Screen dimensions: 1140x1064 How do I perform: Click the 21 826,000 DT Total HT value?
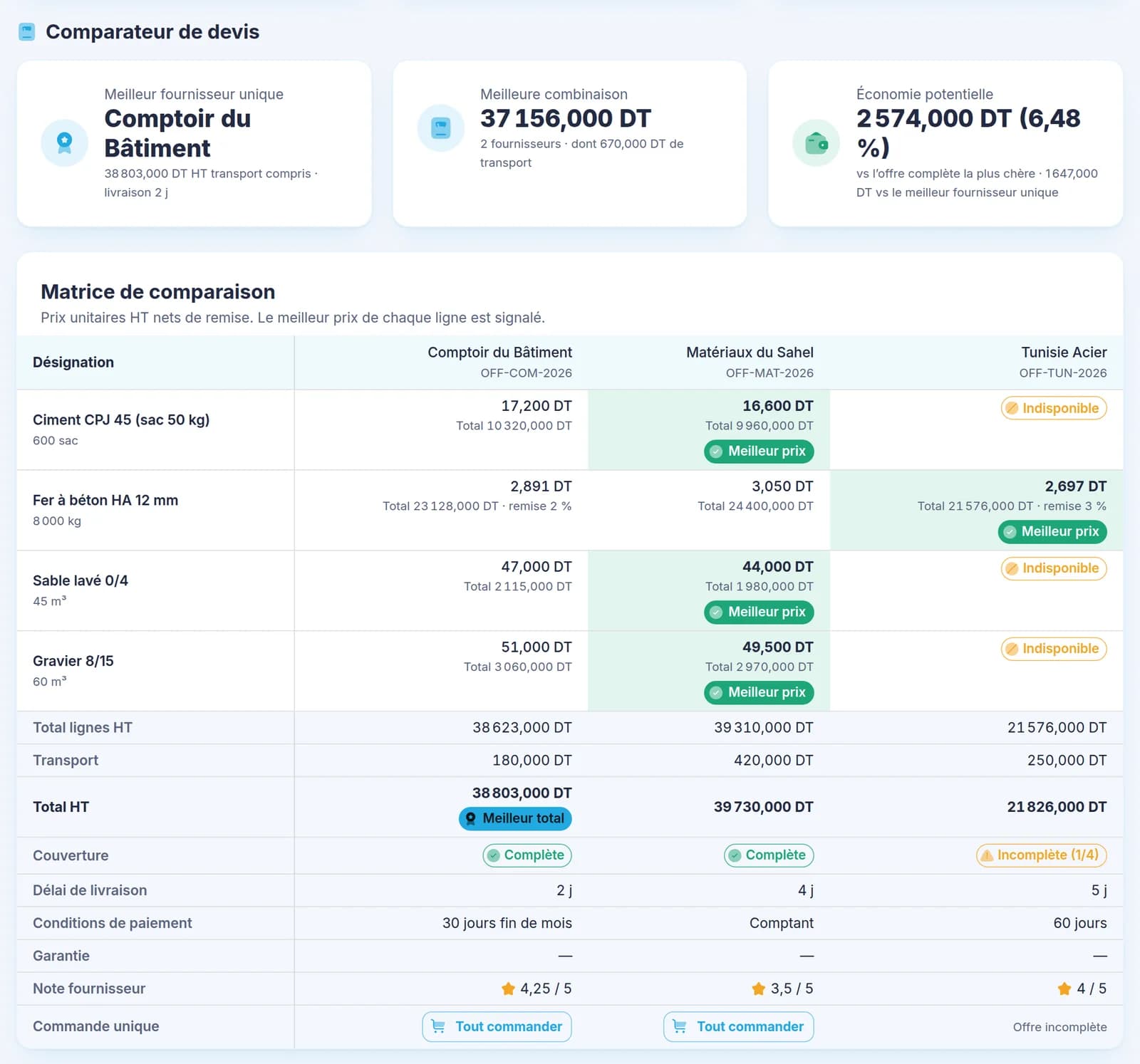coord(1057,807)
